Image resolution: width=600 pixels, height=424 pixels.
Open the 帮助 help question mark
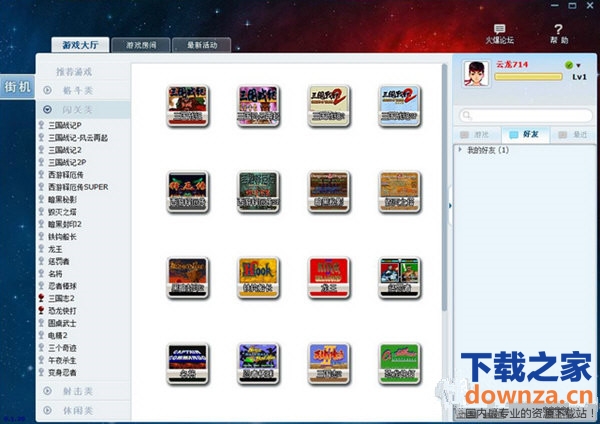[x=559, y=34]
